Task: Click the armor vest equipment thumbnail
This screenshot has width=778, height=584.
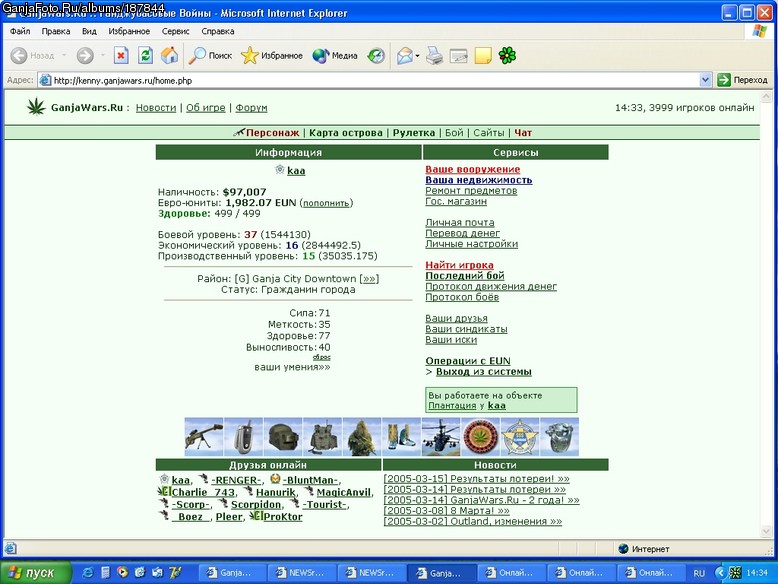Action: (x=323, y=437)
